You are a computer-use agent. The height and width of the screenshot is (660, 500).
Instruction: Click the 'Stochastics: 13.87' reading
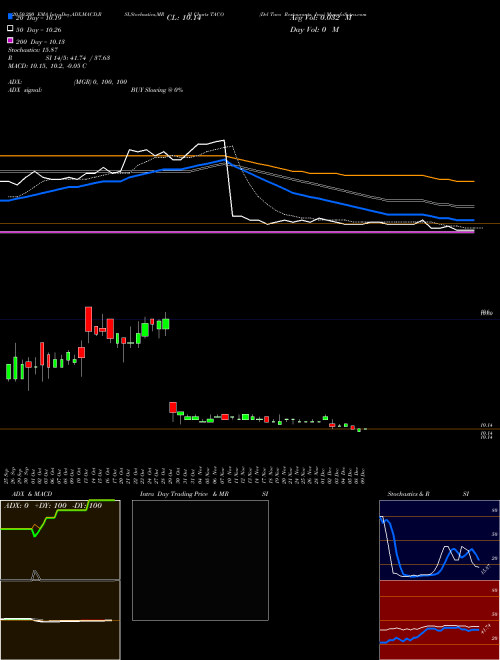[33, 50]
